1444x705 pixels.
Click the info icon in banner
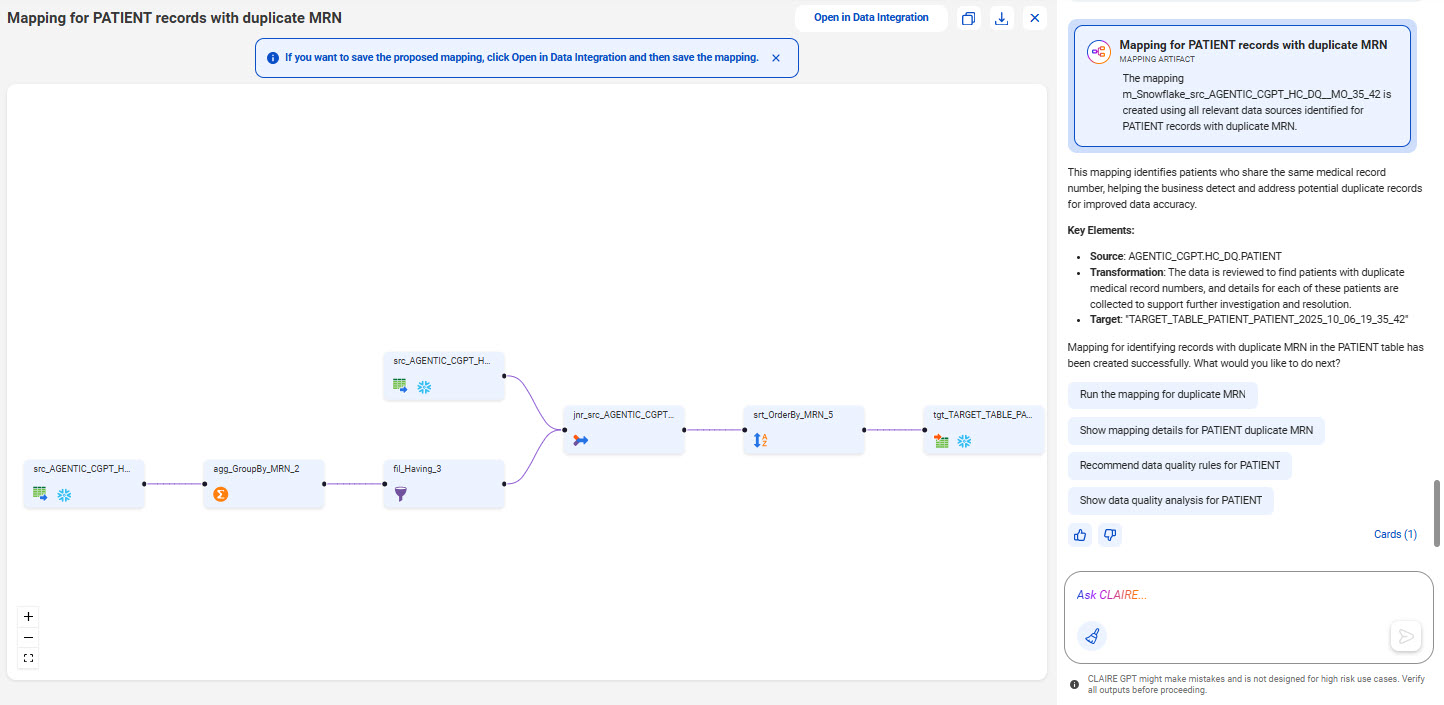(273, 58)
